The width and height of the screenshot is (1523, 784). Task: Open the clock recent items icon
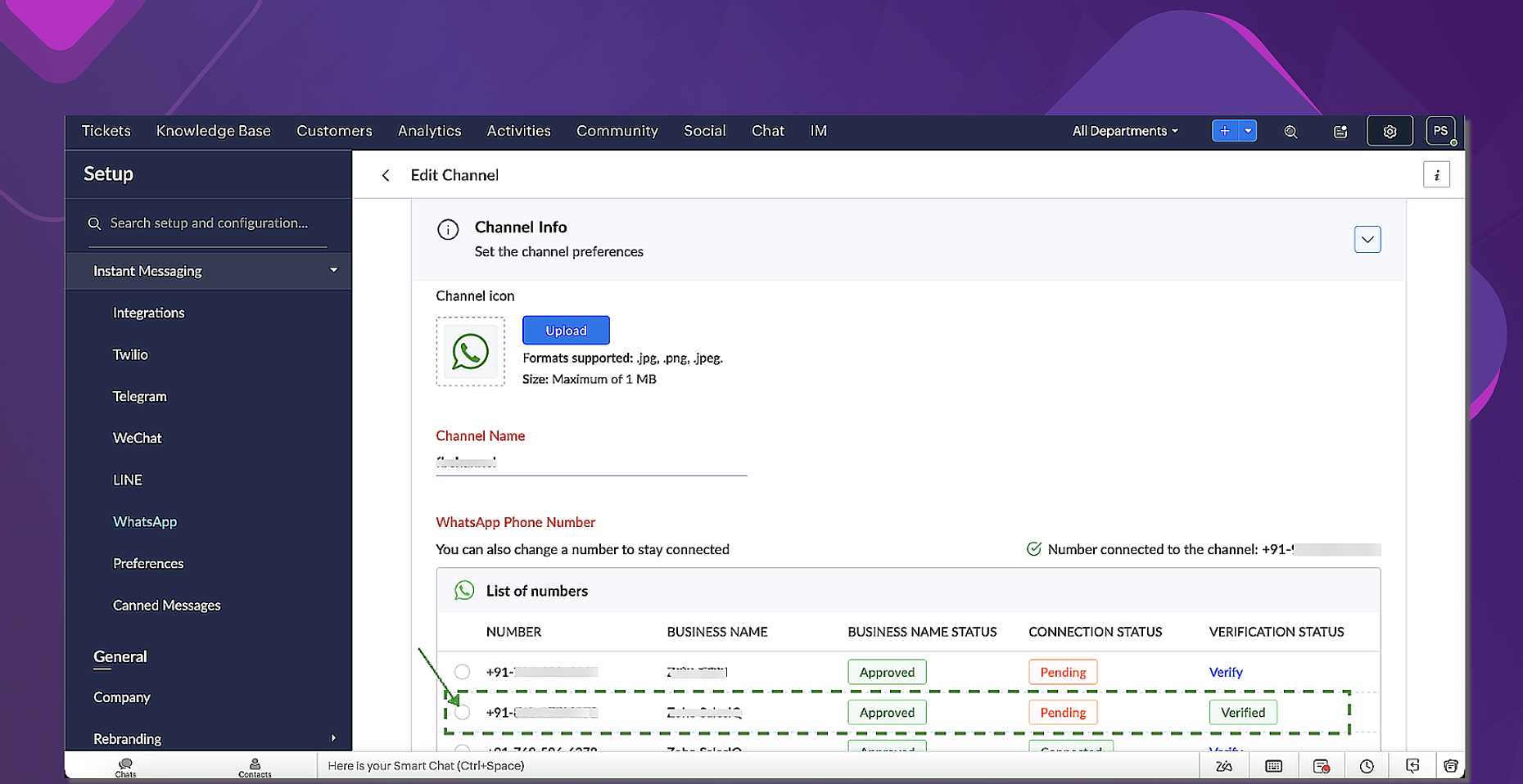(x=1367, y=766)
